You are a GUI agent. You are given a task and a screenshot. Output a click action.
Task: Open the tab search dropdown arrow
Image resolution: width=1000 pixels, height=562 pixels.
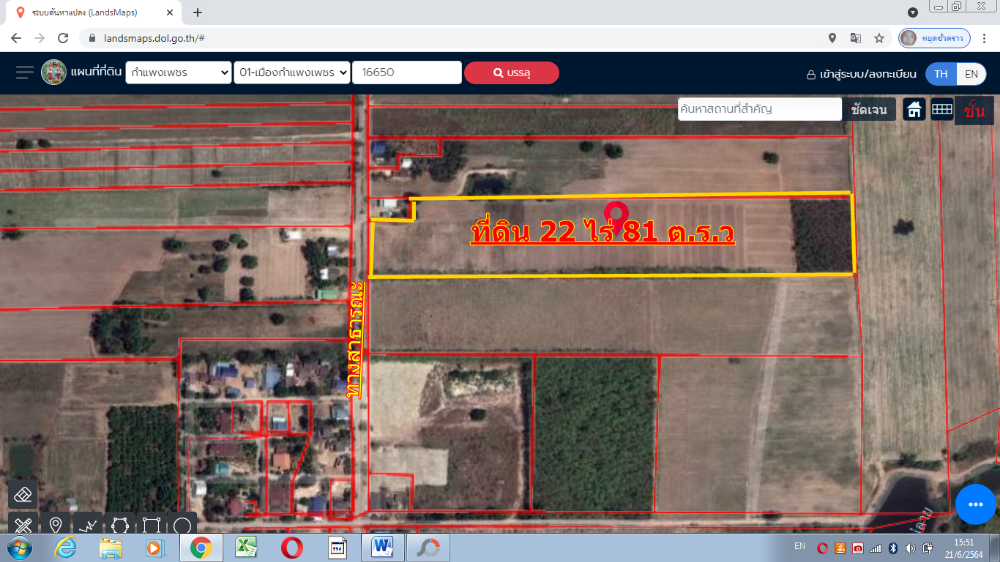913,12
